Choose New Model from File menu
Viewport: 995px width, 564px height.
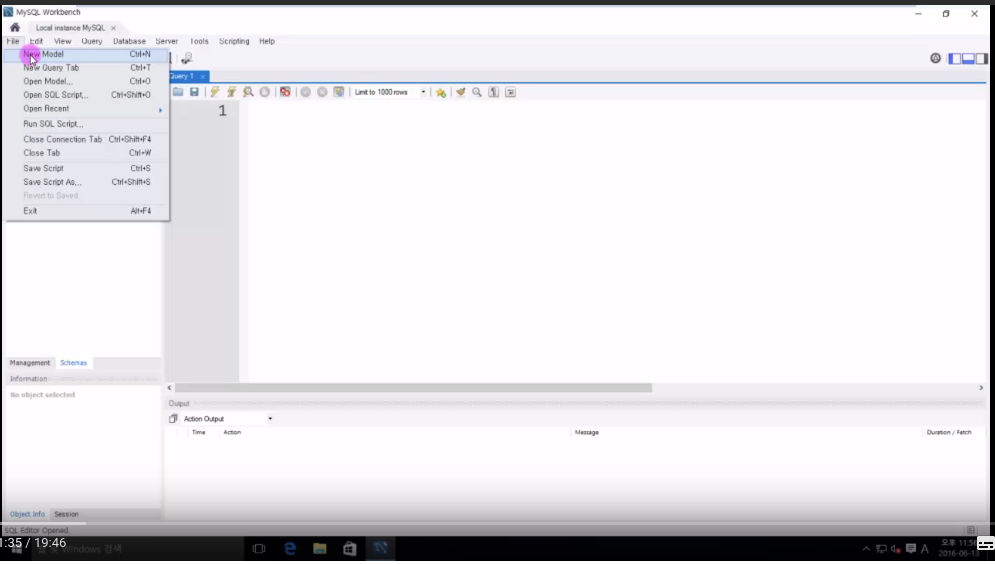(x=87, y=54)
